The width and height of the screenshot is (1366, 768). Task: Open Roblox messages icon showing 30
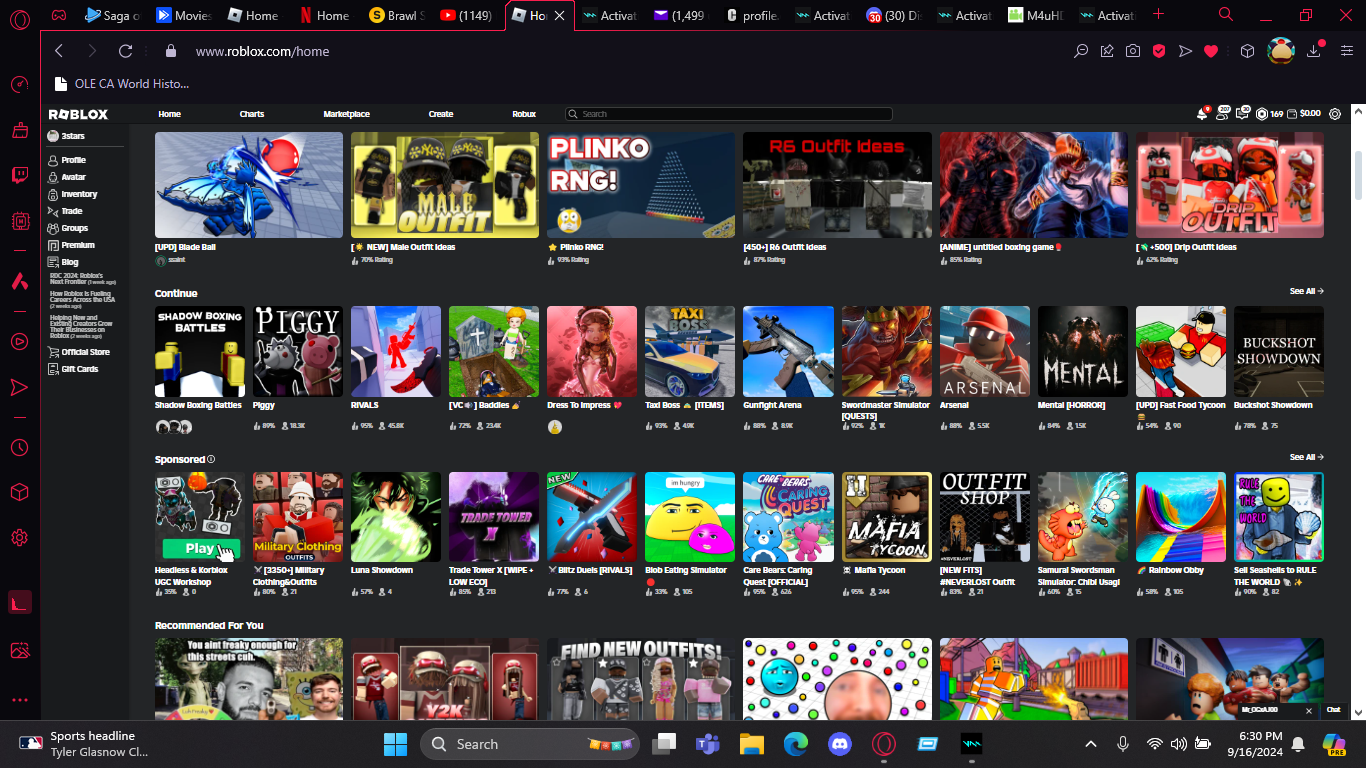tap(1242, 114)
